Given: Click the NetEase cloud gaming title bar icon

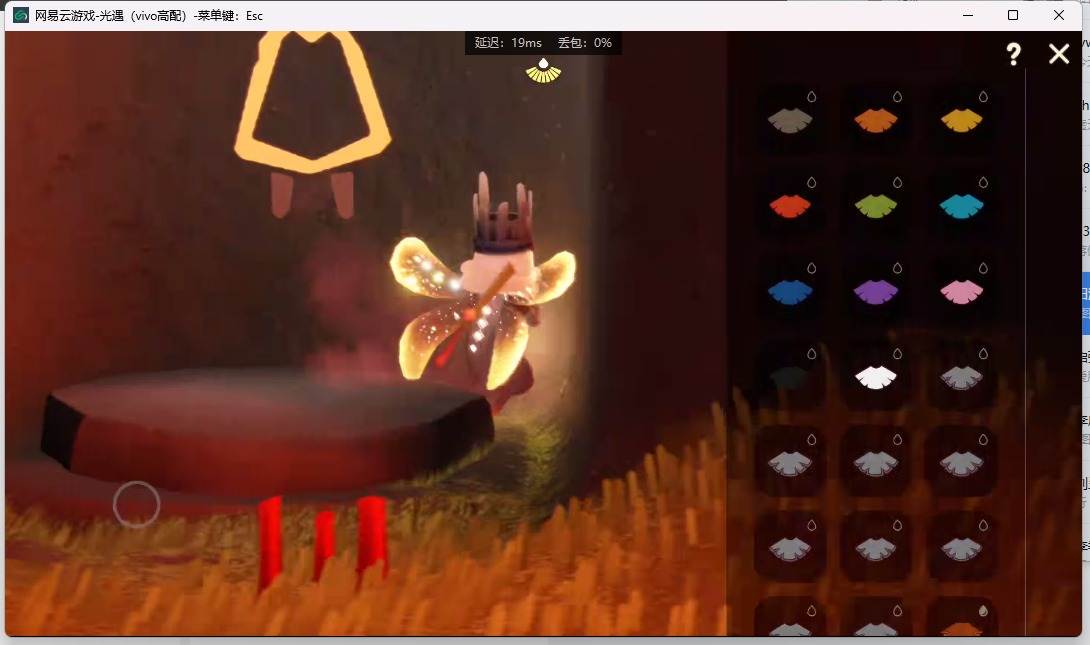Looking at the screenshot, I should 21,15.
